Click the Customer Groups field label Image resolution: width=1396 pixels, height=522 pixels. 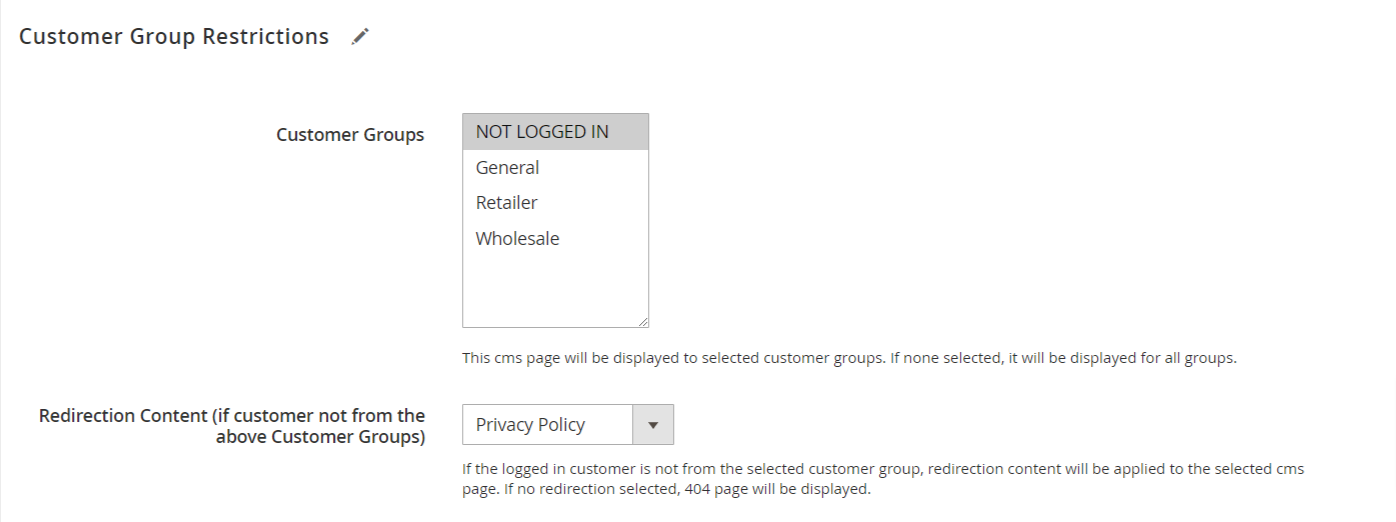pos(350,135)
